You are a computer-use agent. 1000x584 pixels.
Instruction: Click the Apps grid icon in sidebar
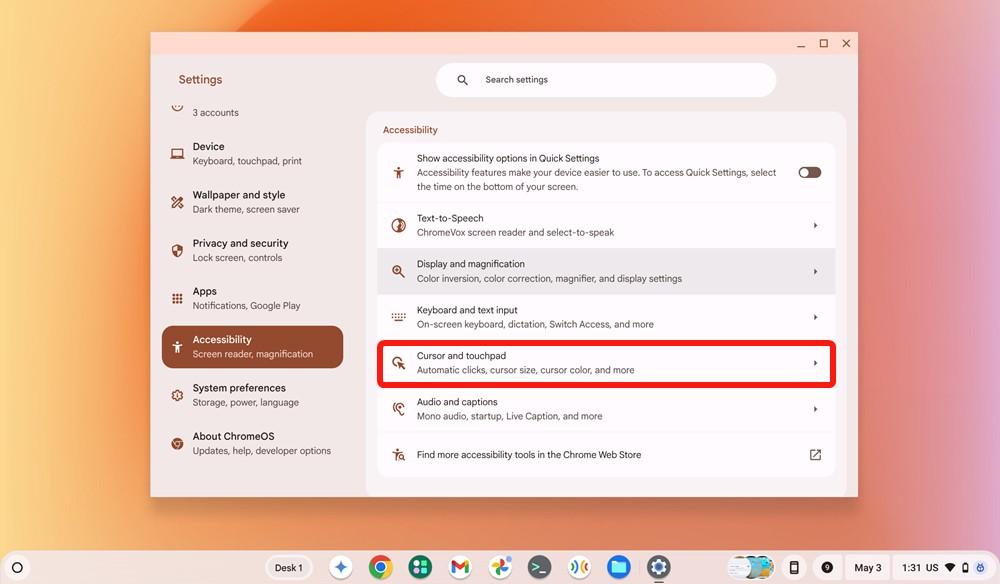pos(177,298)
